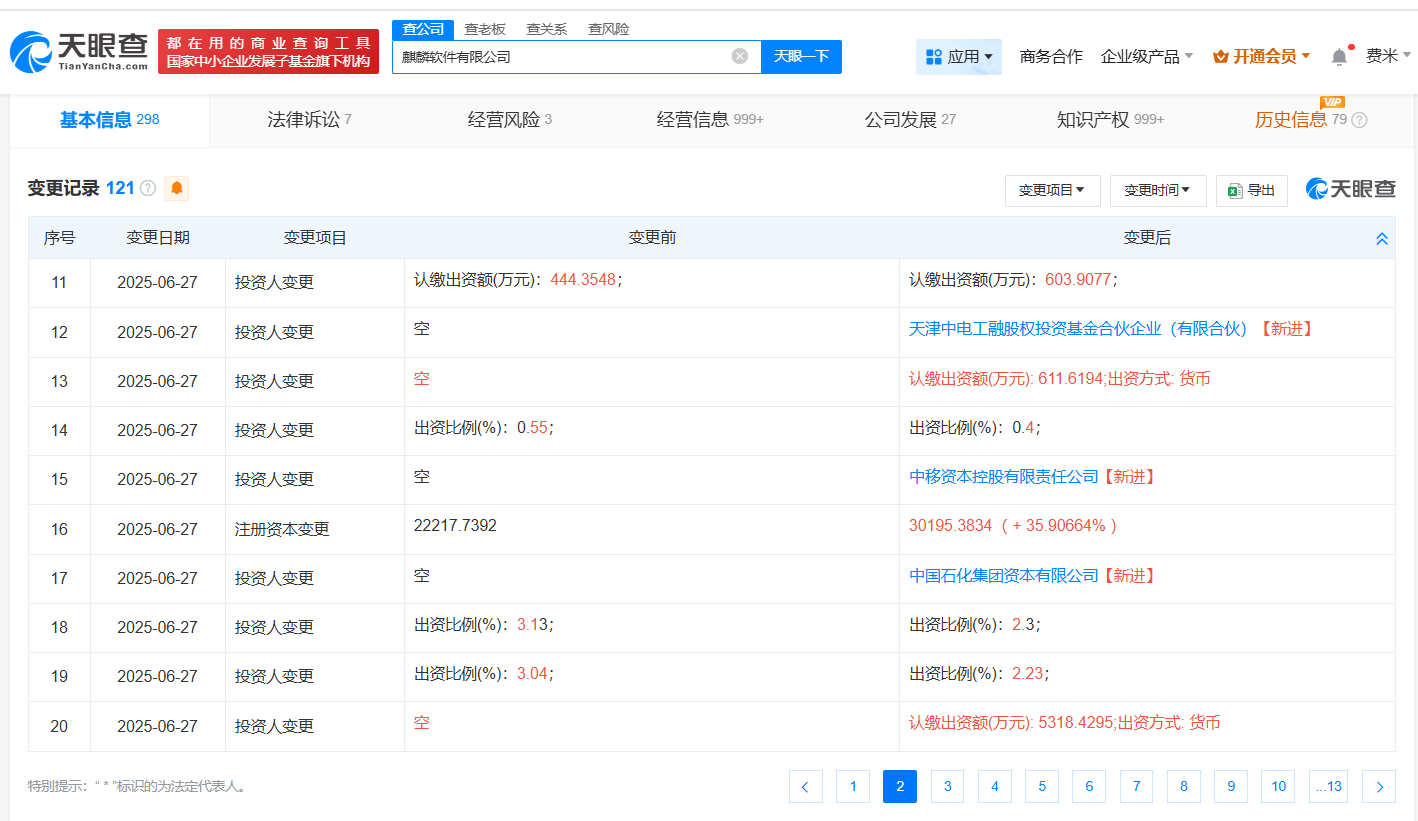Click the value 30195.3834 (+35.90664%)

coord(1013,525)
